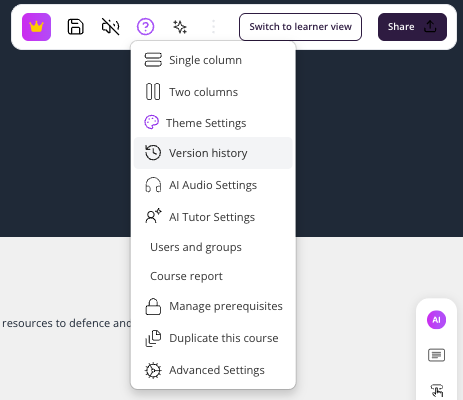Screen dimensions: 463x400
Task: Select Duplicate this course
Action: (213, 338)
